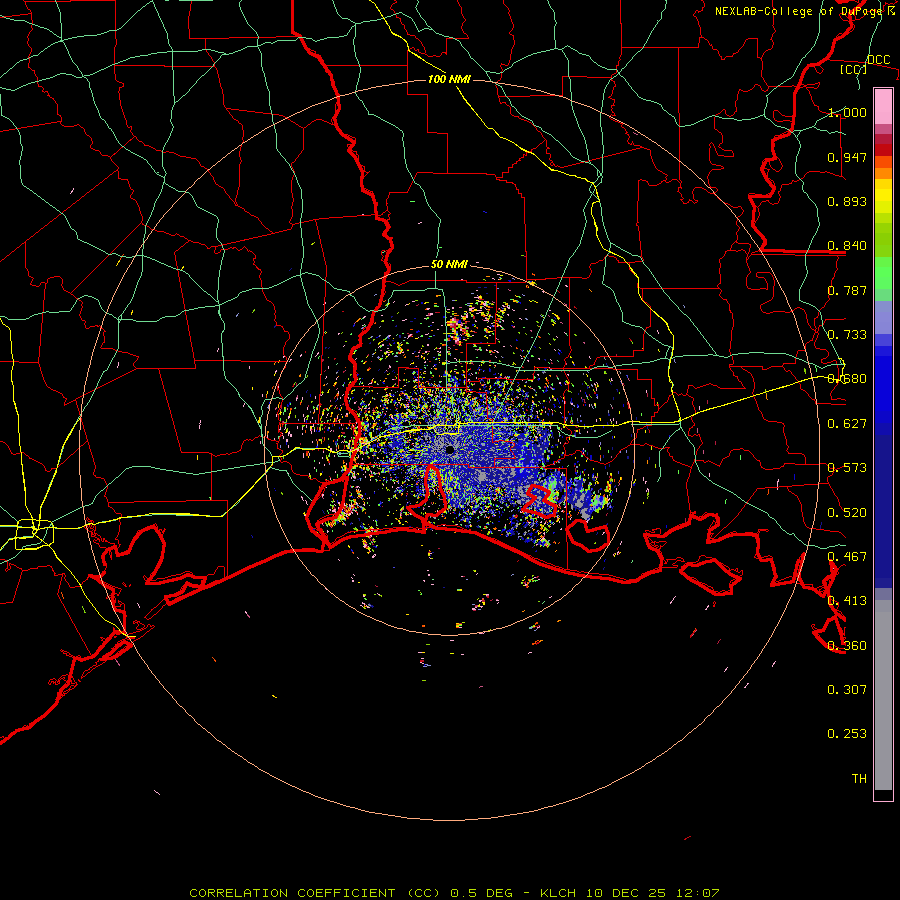The height and width of the screenshot is (900, 900).
Task: Click the 0.307 legend value
Action: point(847,690)
